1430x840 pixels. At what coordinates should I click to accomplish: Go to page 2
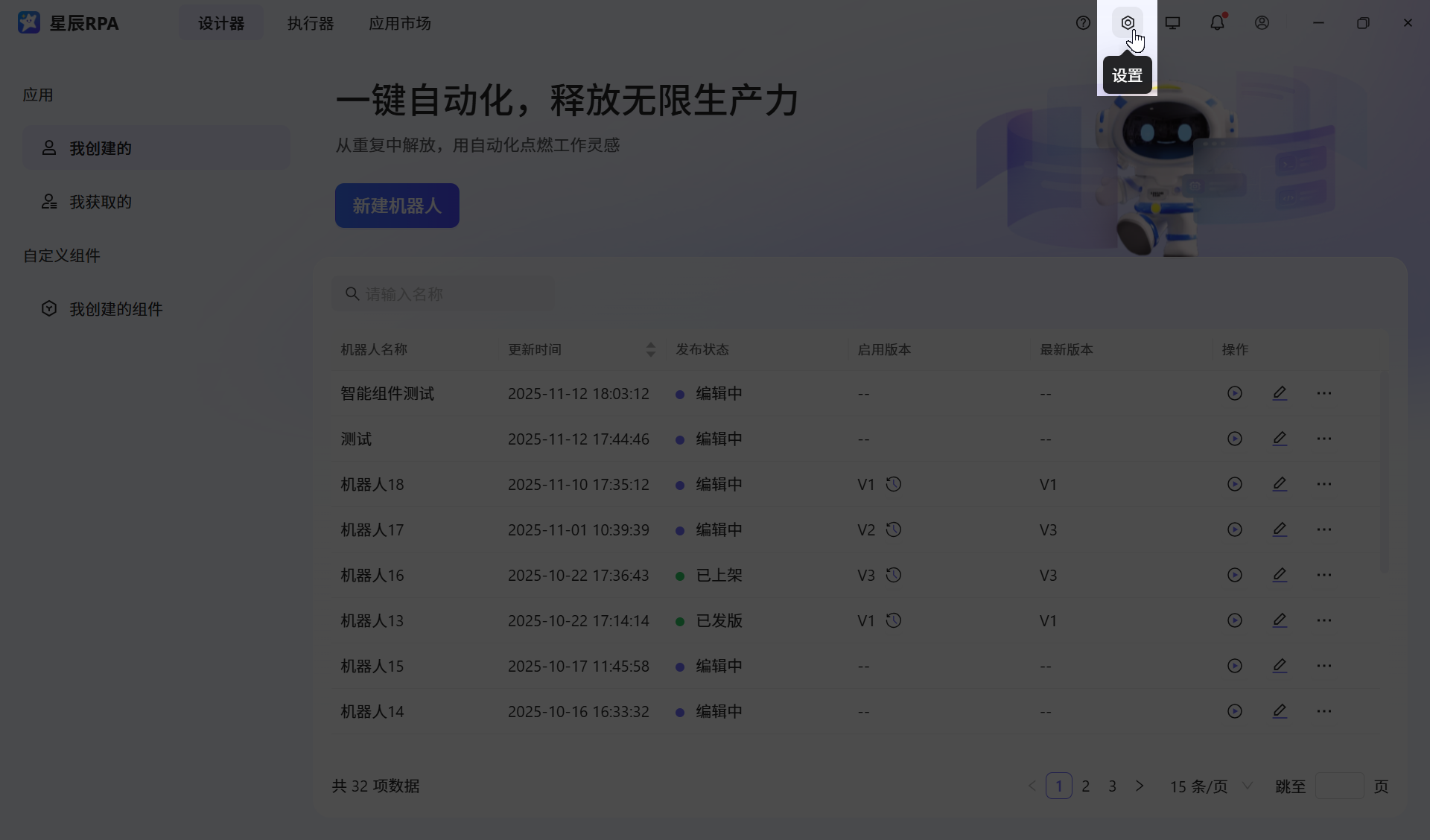(x=1086, y=786)
